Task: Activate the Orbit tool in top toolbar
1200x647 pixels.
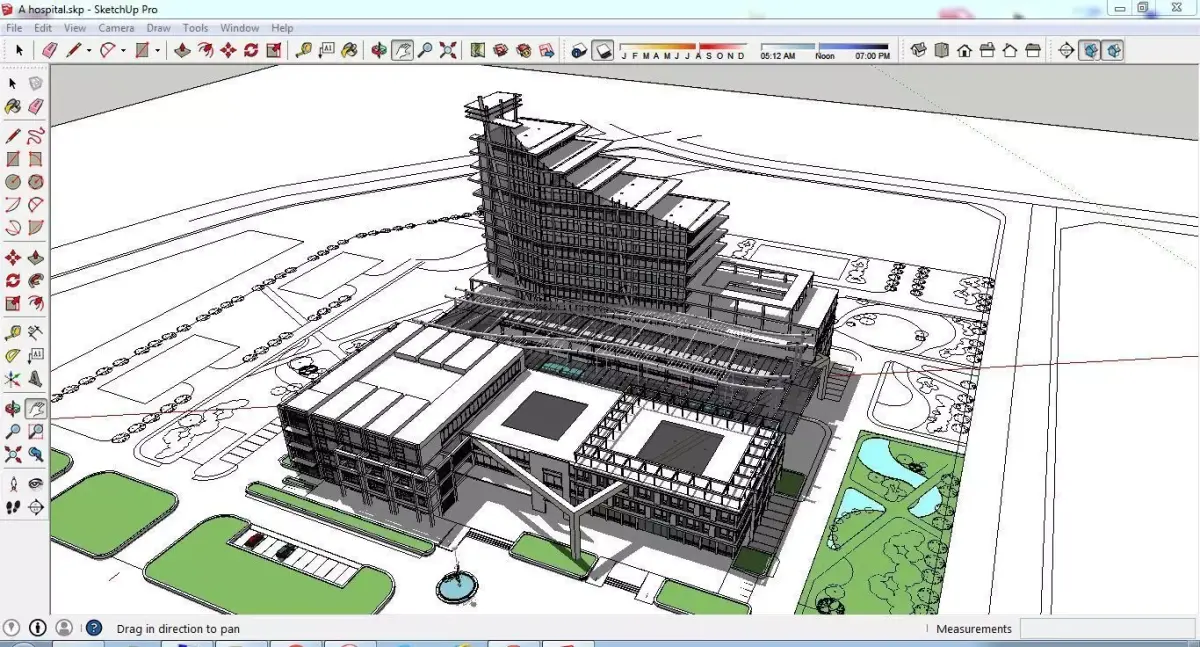Action: [x=379, y=50]
